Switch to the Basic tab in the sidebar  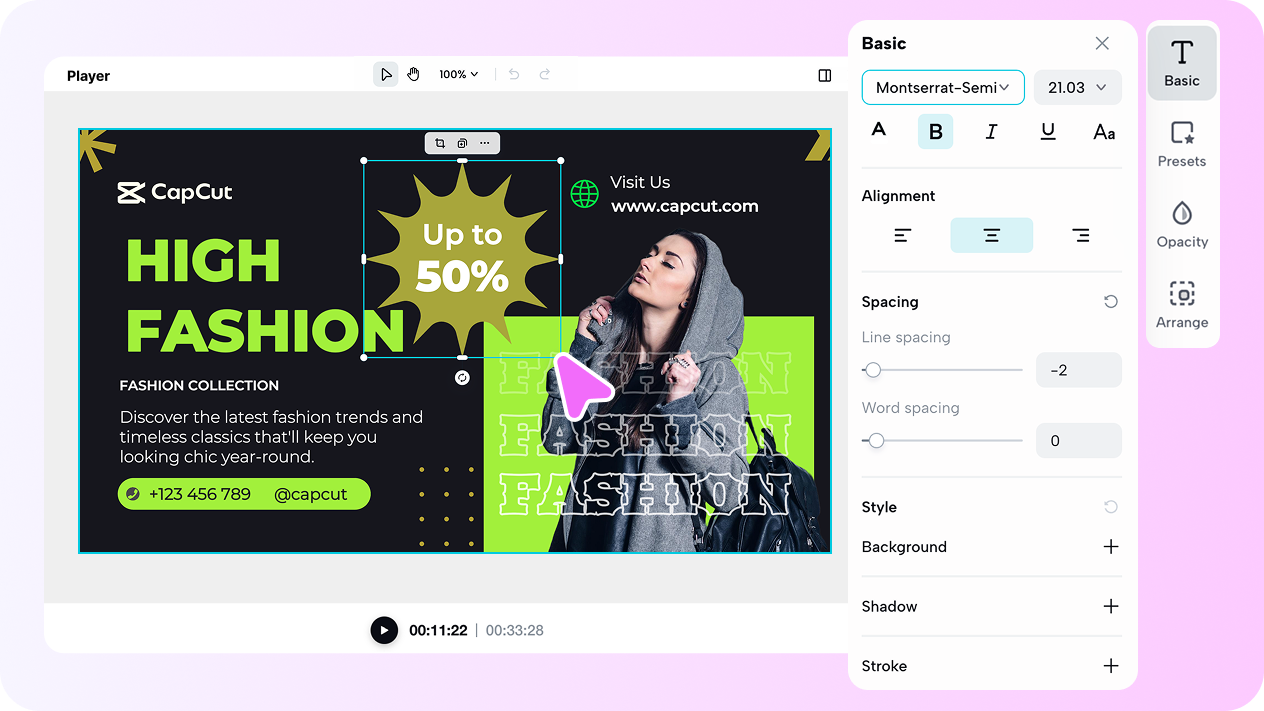point(1182,62)
